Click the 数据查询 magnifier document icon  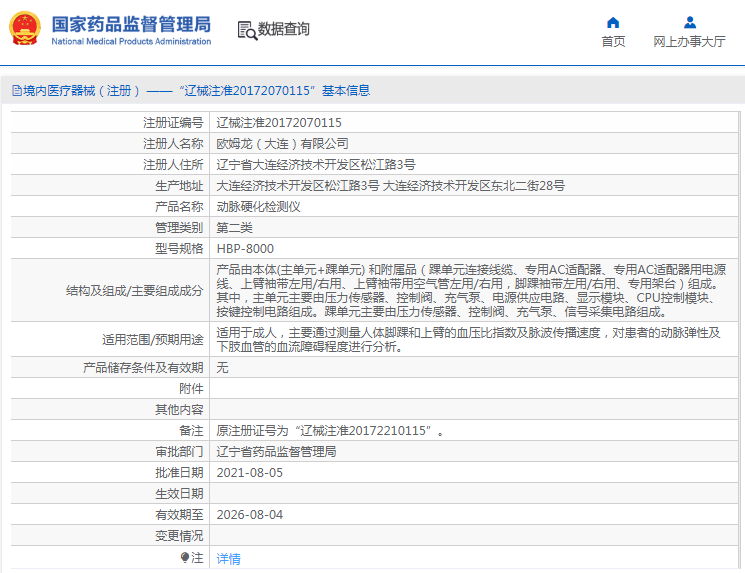(246, 30)
